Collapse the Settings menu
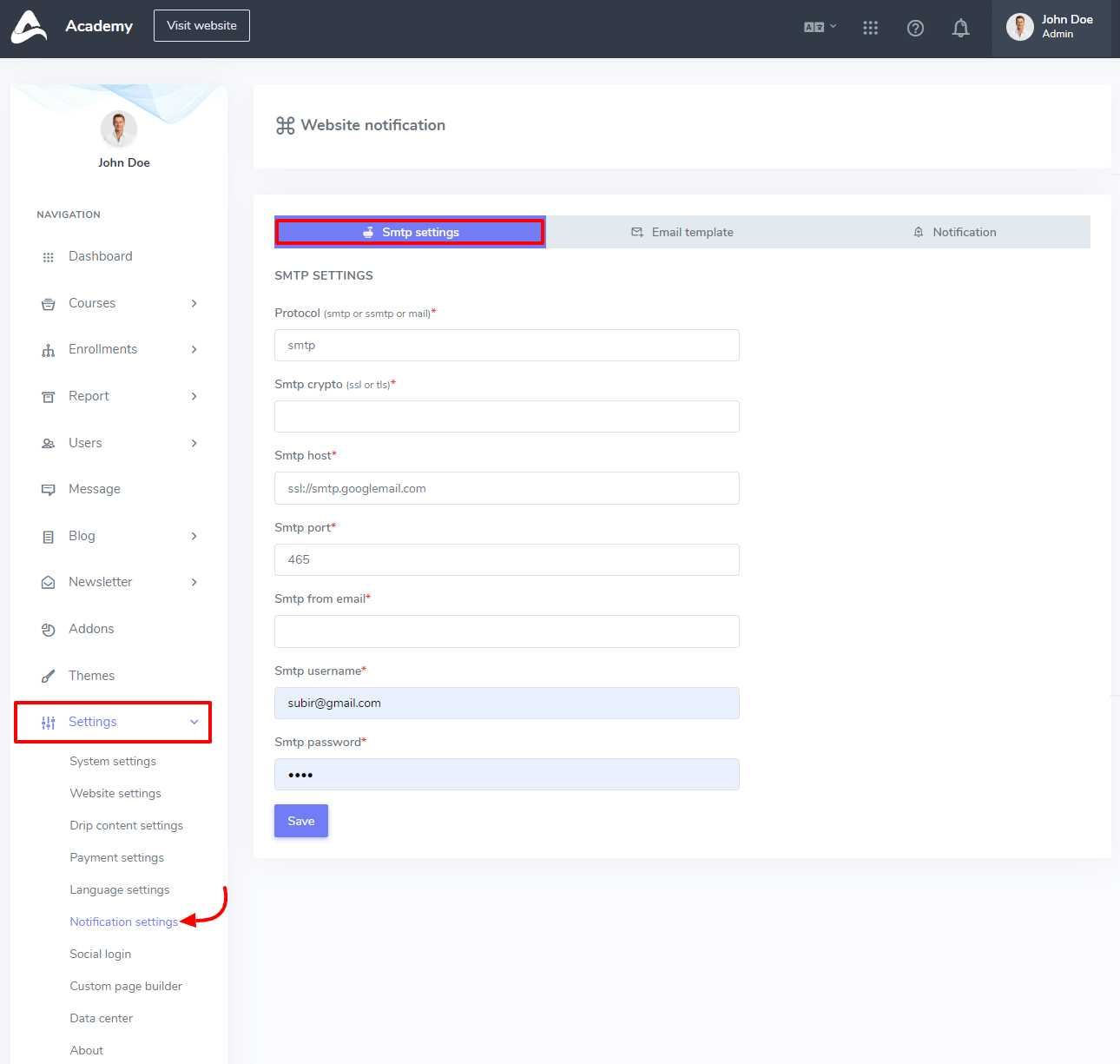Viewport: 1120px width, 1064px height. point(194,722)
